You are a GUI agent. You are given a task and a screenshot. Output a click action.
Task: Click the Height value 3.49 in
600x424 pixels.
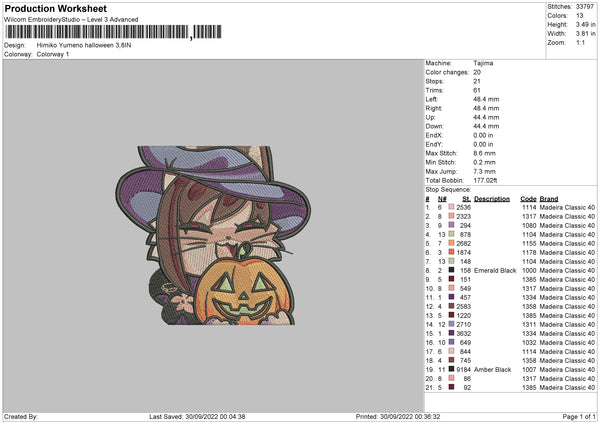(x=585, y=24)
